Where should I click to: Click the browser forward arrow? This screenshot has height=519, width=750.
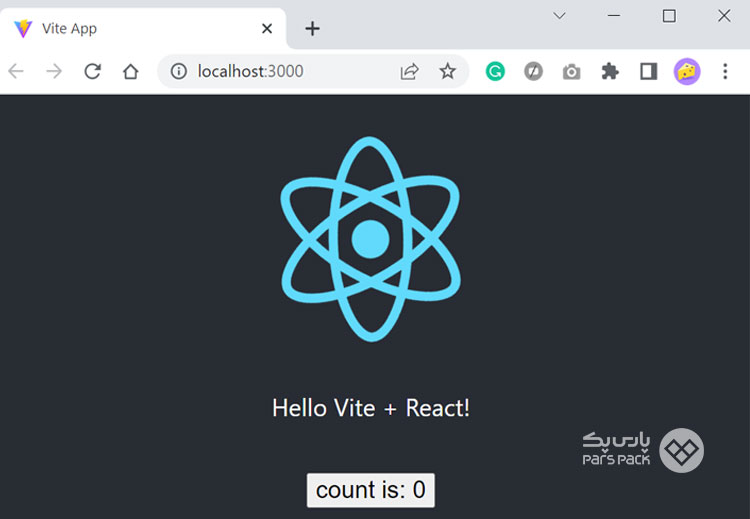tap(54, 71)
